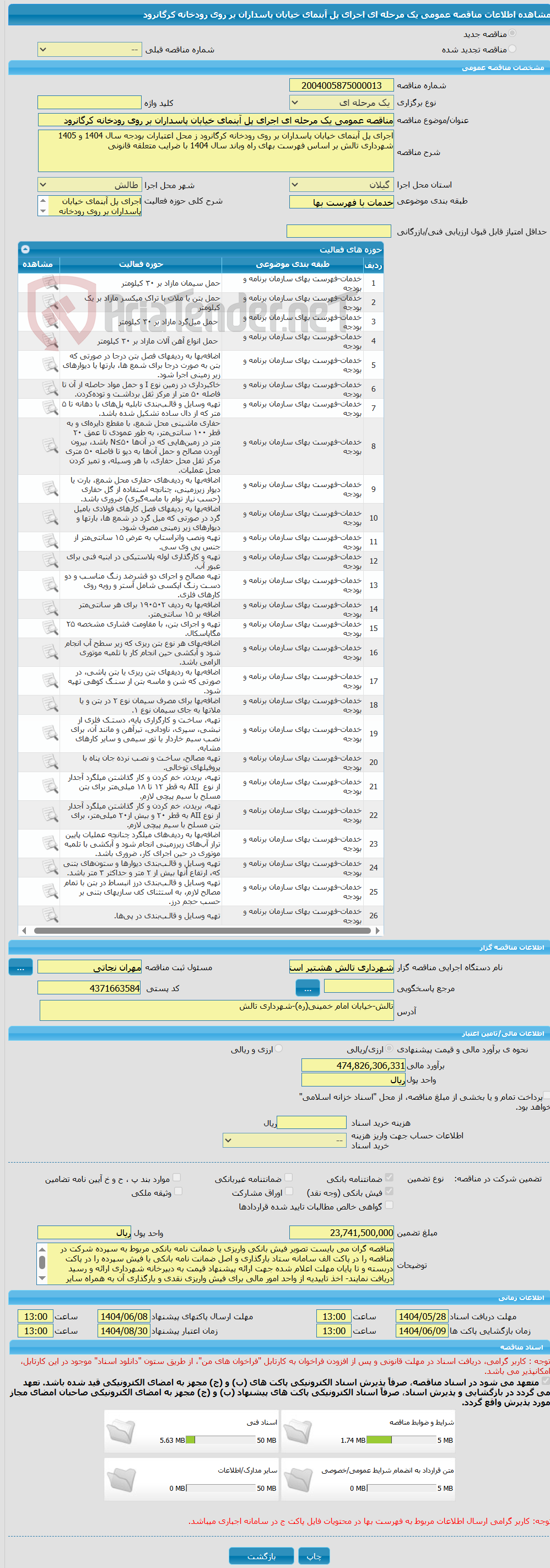This screenshot has height=1568, width=550.
Task: Toggle the وثیقه ملکی checkbox
Action: [177, 1192]
